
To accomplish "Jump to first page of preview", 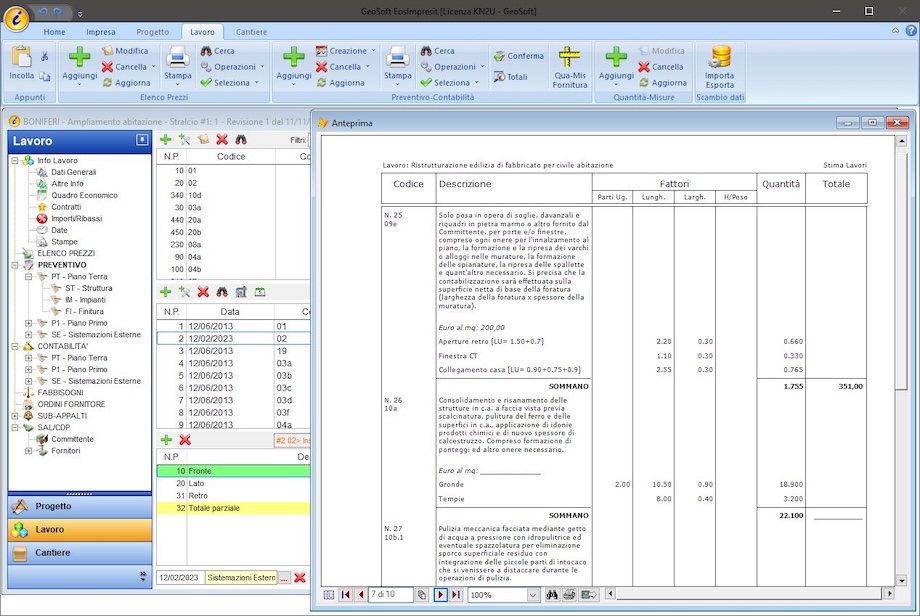I will pyautogui.click(x=346, y=595).
